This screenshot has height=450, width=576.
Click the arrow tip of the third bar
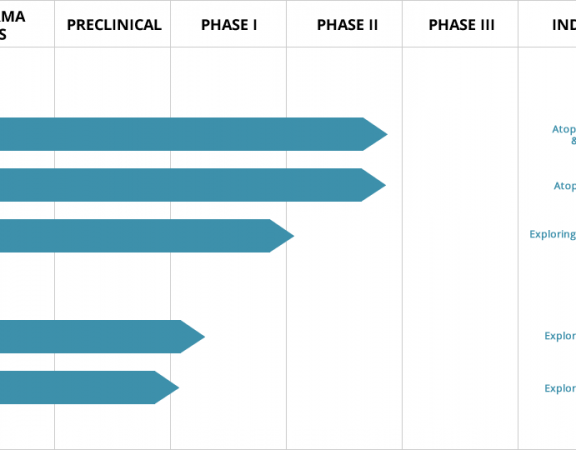282,236
